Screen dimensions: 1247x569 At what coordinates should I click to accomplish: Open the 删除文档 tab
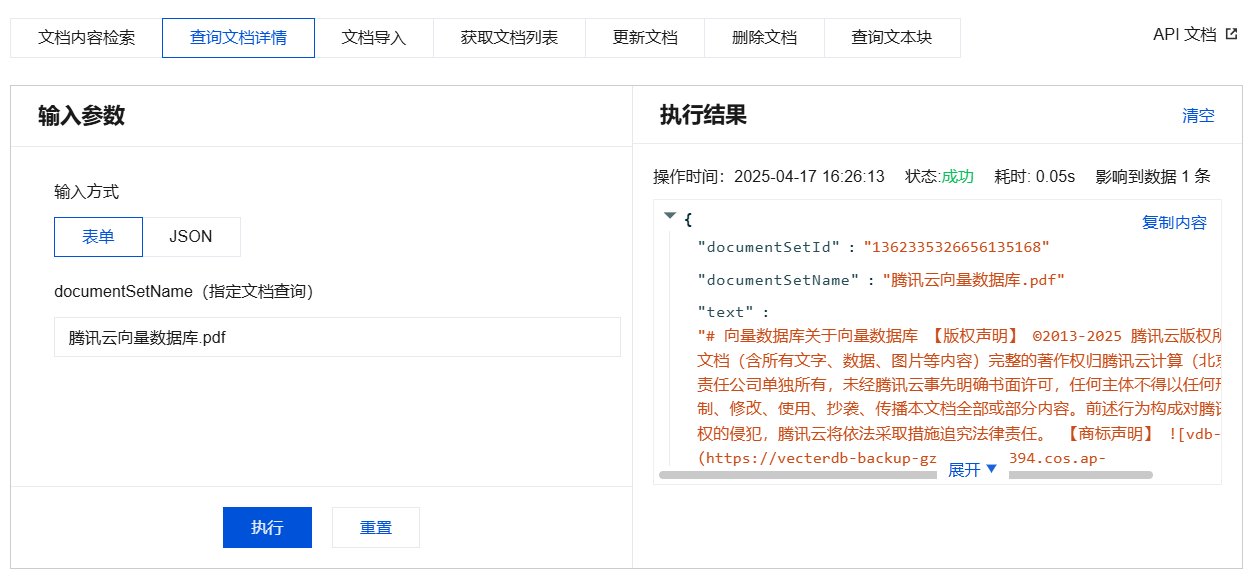pos(764,38)
